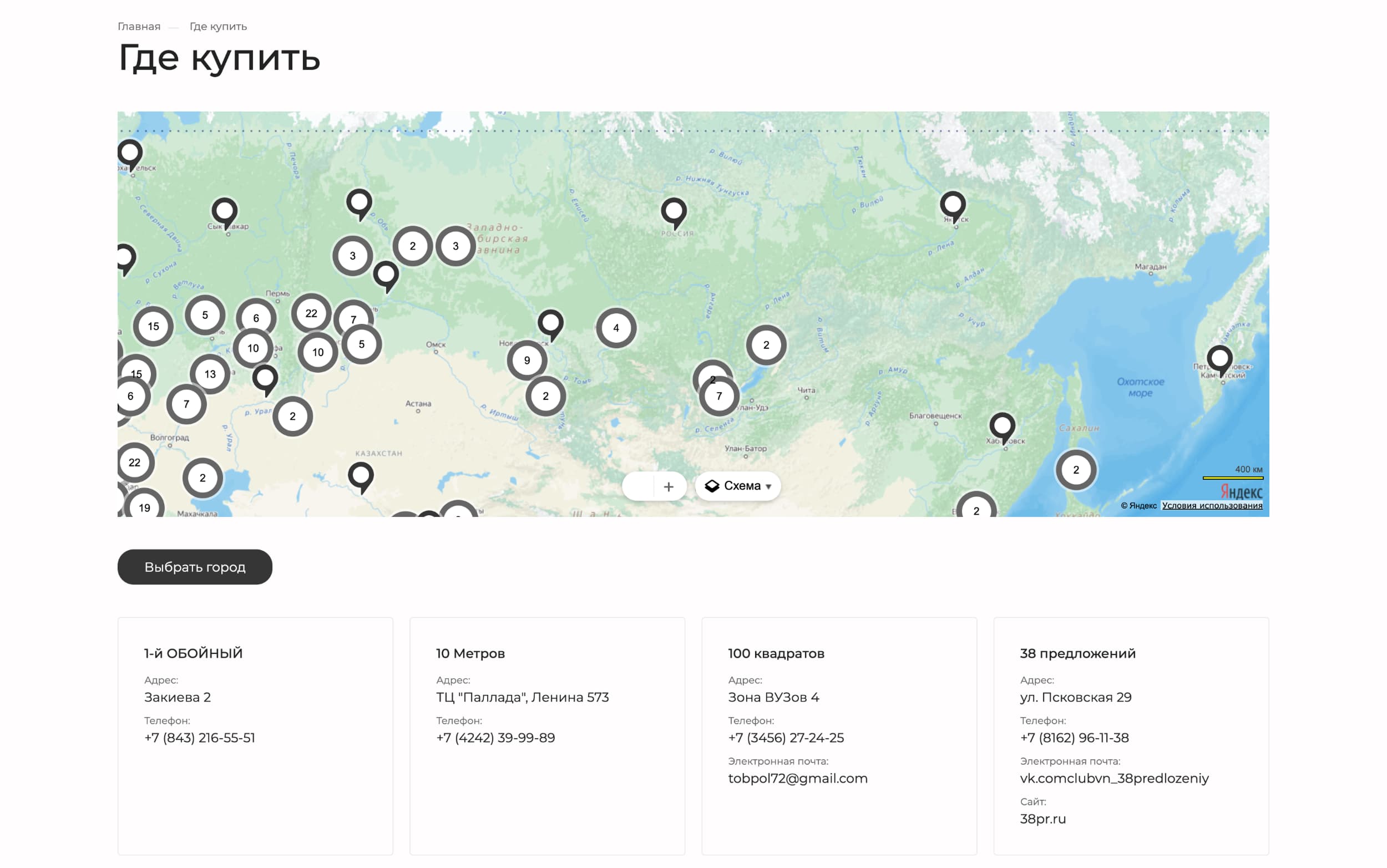Go to Главная breadcrumb link

coord(139,27)
